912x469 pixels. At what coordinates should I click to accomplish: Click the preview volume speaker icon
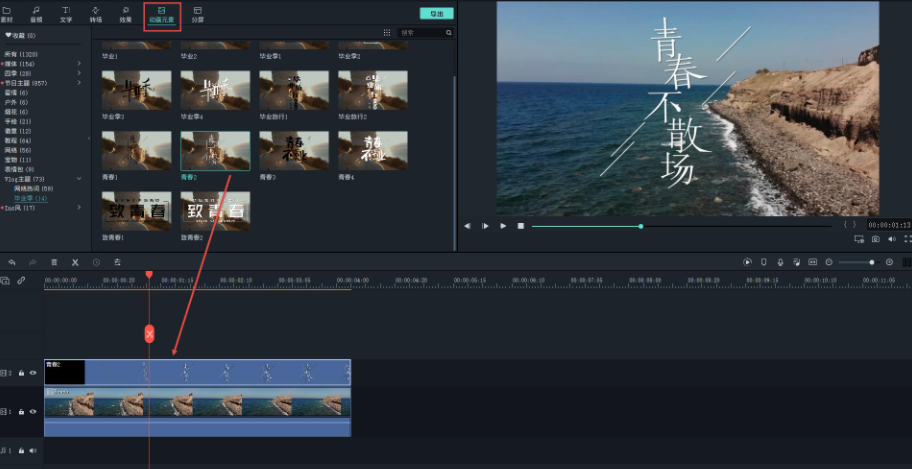point(892,239)
